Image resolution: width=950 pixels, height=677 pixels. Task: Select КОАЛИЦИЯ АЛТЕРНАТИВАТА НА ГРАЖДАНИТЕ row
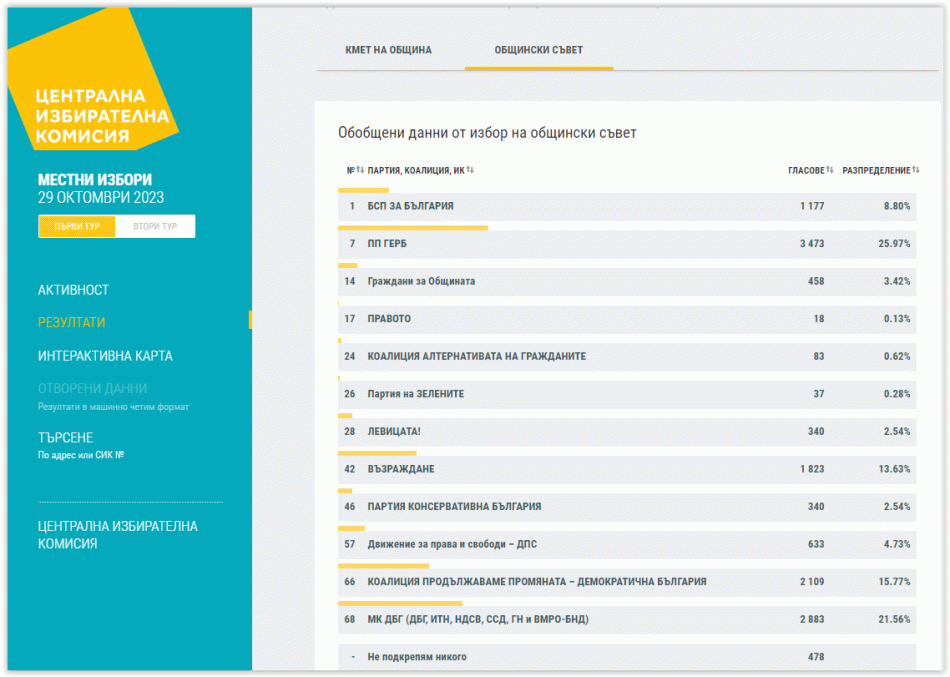coord(627,357)
